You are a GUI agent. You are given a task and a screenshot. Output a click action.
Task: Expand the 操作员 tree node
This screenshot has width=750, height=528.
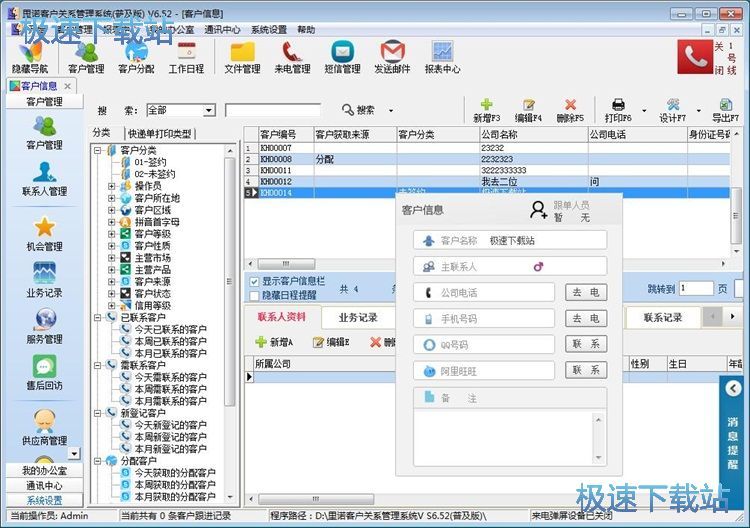pos(111,186)
